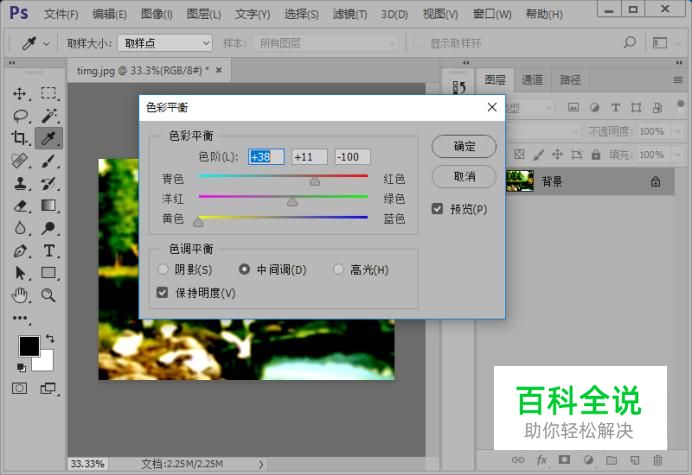Screen dimensions: 692x475
Task: Change the screen mode
Action: point(48,388)
